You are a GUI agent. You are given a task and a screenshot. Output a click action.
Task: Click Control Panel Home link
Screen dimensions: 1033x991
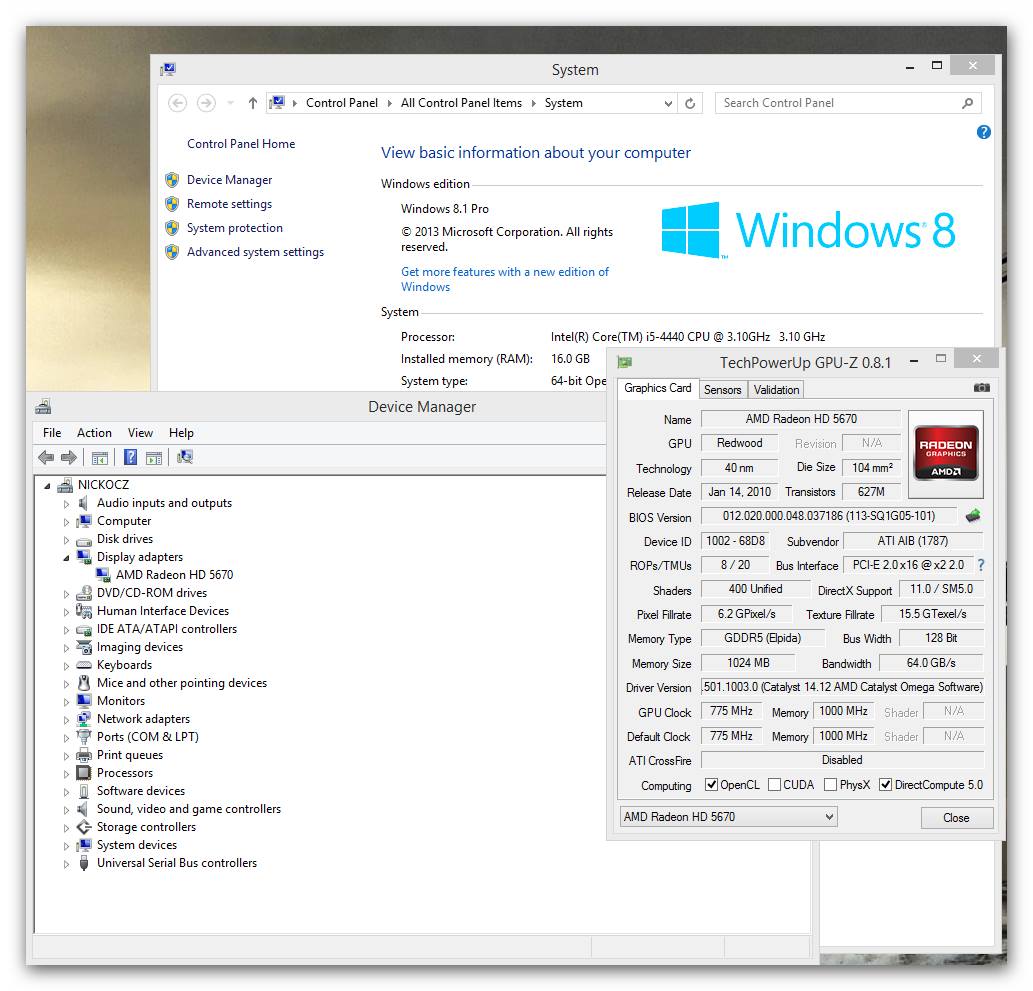(240, 144)
